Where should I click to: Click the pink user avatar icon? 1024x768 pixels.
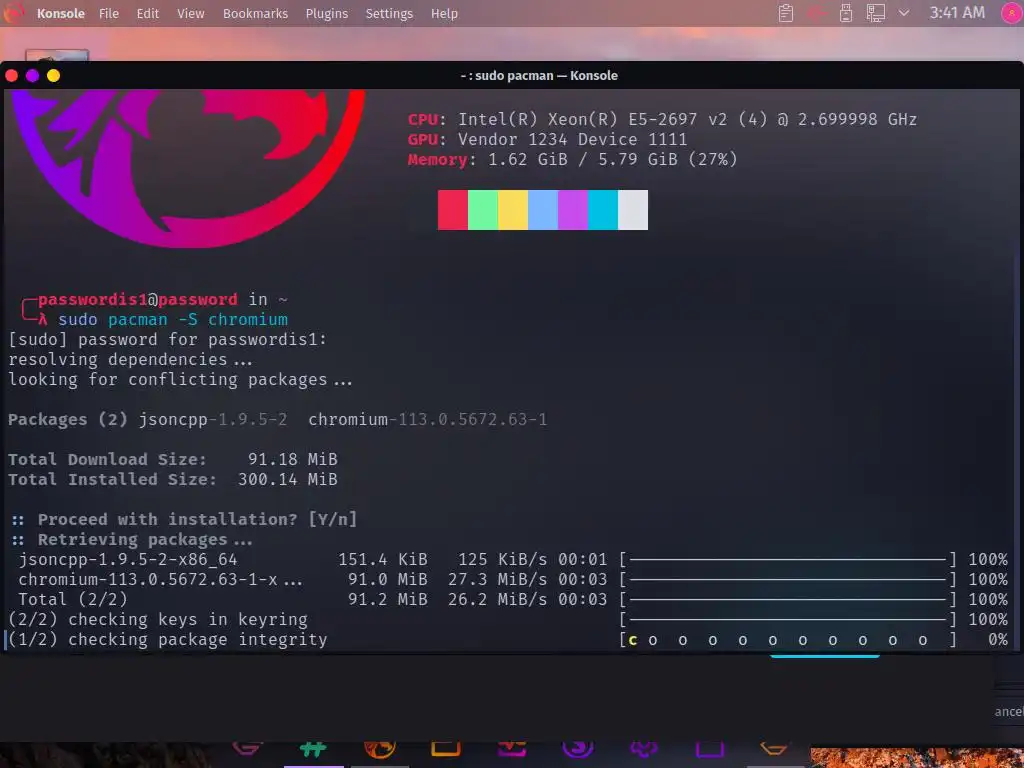pyautogui.click(x=1011, y=13)
